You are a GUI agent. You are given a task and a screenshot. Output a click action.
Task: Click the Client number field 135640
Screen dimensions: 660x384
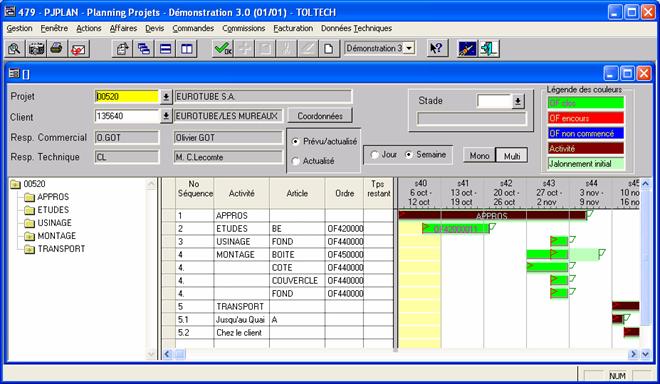pos(127,116)
